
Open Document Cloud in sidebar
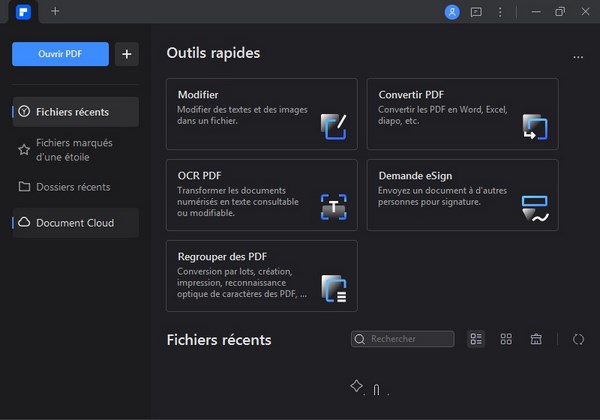(76, 222)
